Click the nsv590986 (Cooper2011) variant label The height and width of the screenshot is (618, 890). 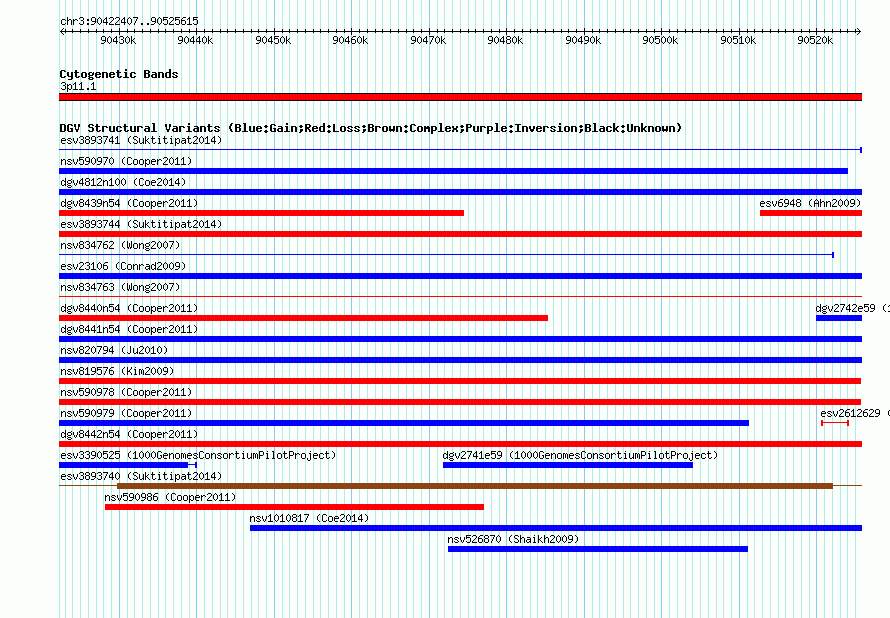[x=170, y=497]
